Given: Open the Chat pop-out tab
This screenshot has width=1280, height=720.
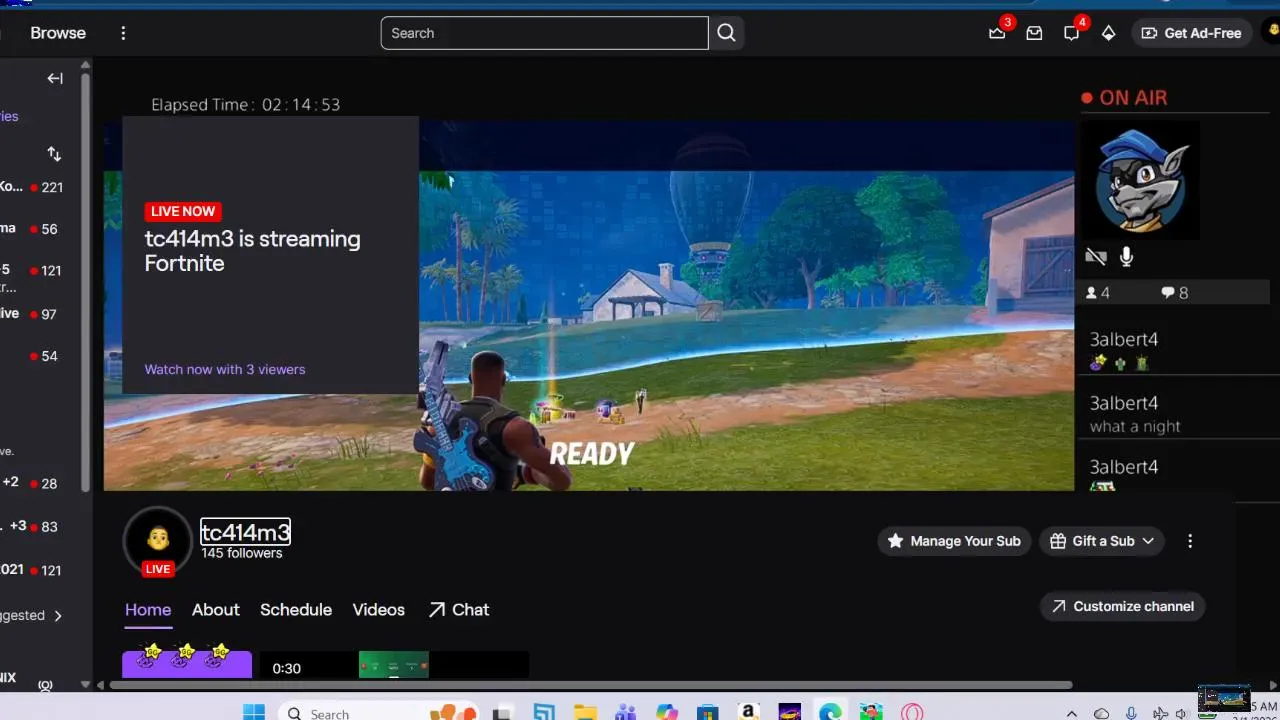Looking at the screenshot, I should 459,610.
